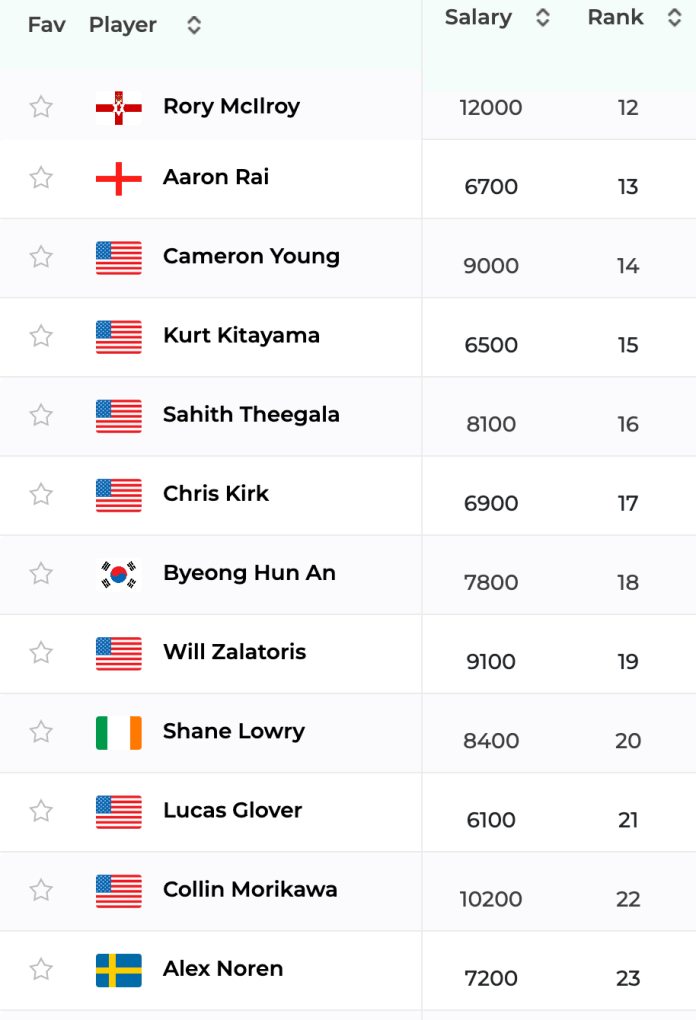
Task: Mark Kurt Kitayama as favorite
Action: [x=41, y=336]
